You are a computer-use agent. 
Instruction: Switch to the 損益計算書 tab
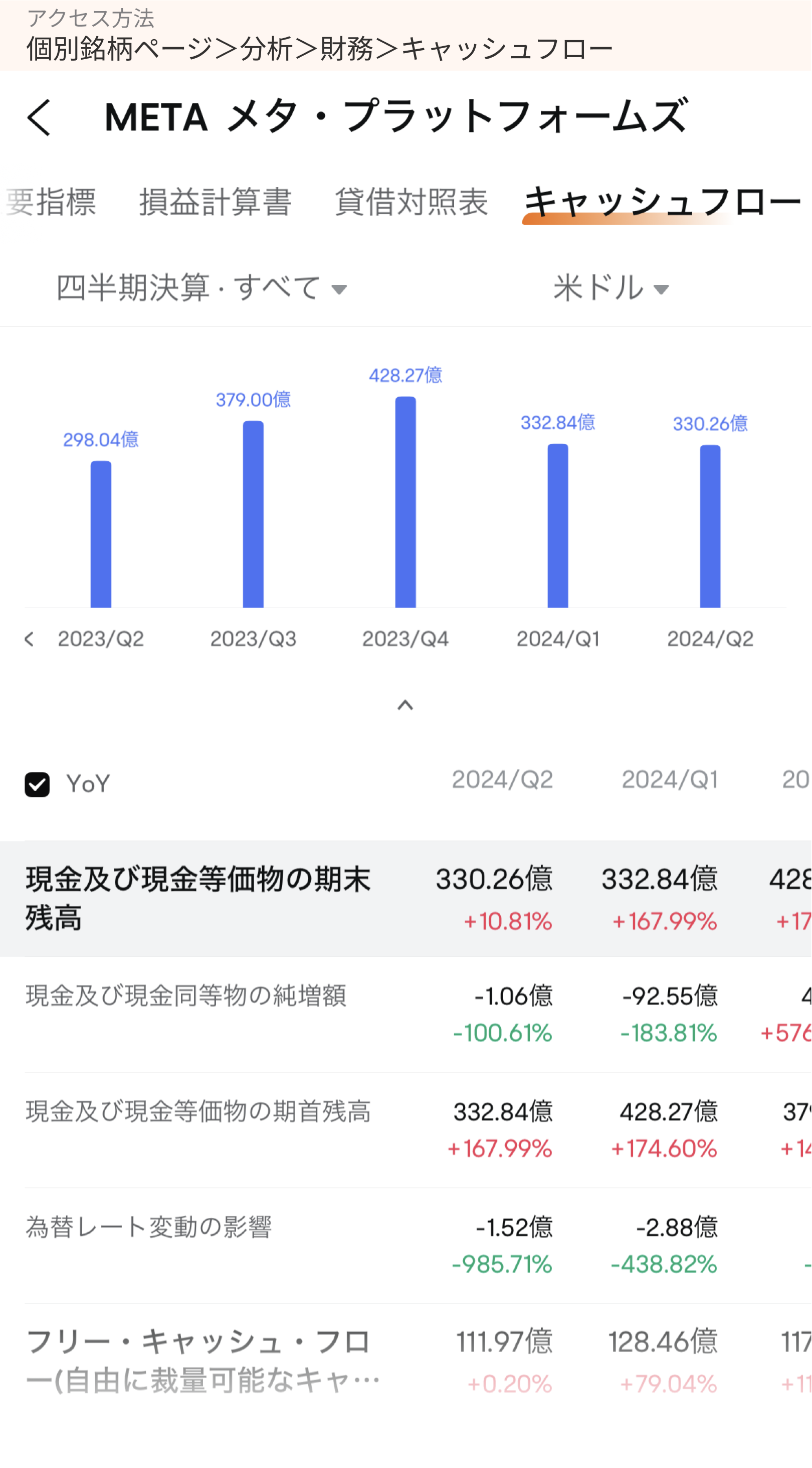pos(215,202)
